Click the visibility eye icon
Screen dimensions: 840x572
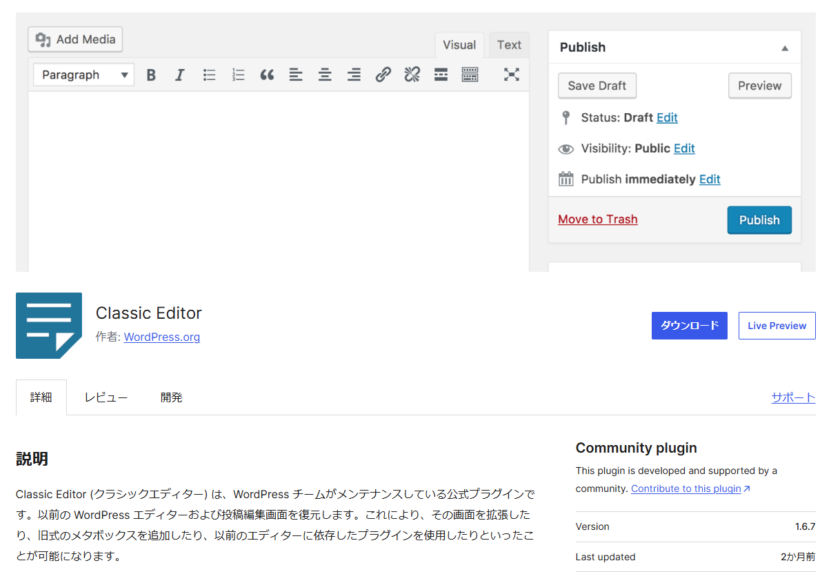(x=566, y=149)
